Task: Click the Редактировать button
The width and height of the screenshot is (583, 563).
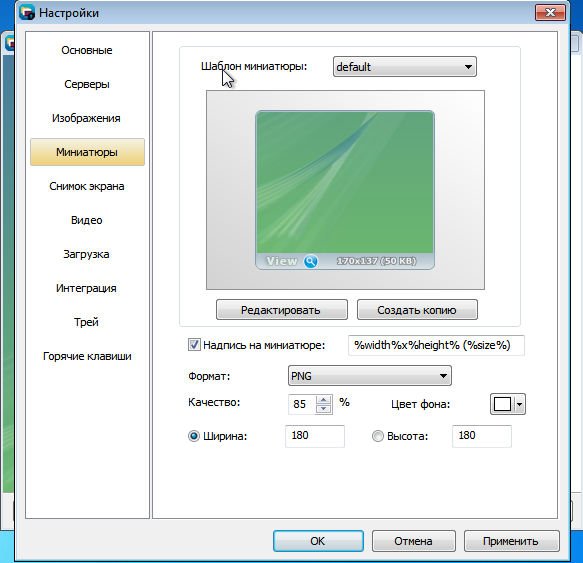Action: pyautogui.click(x=281, y=310)
